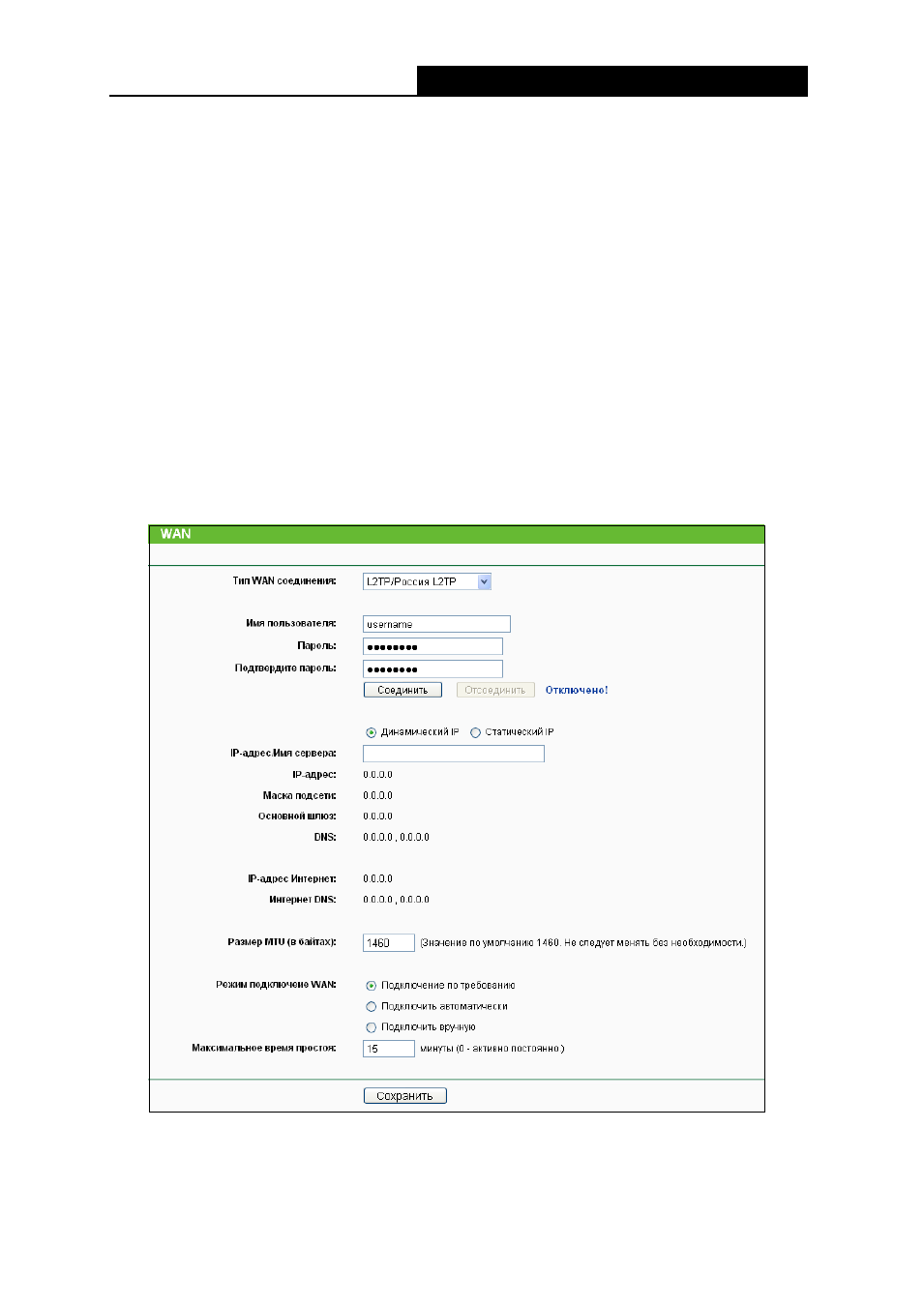
Task: Click the username input field
Action: click(436, 624)
